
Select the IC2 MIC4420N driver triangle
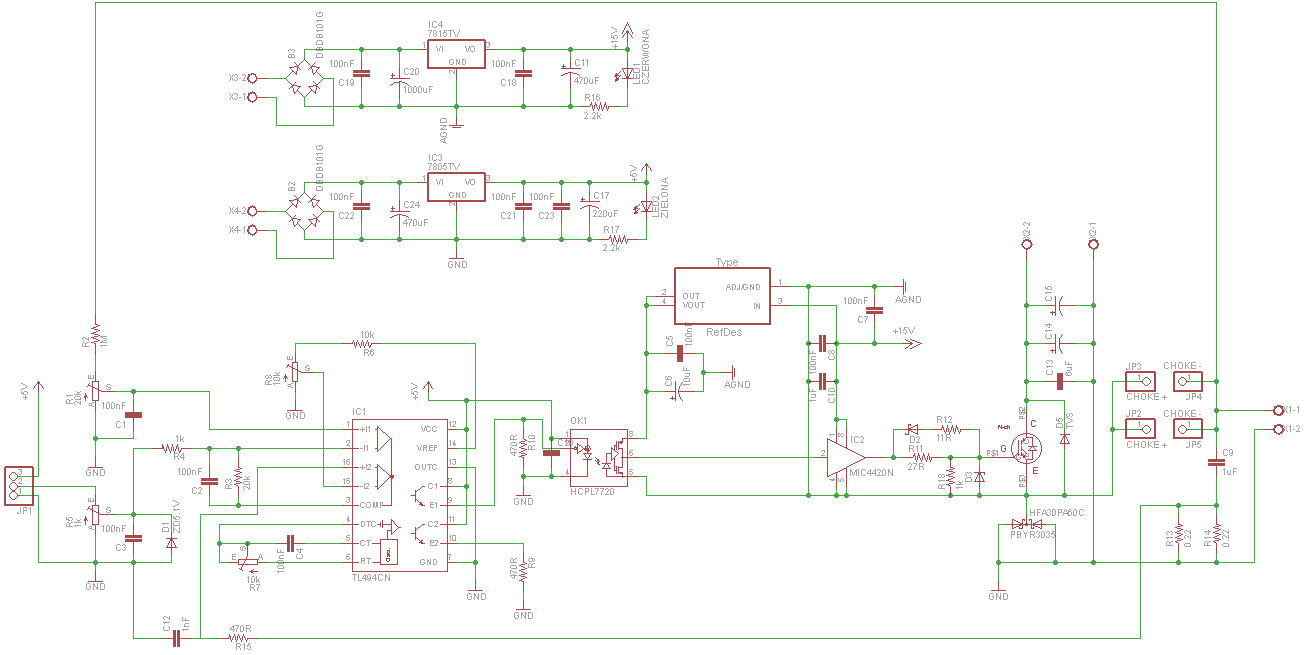[844, 455]
